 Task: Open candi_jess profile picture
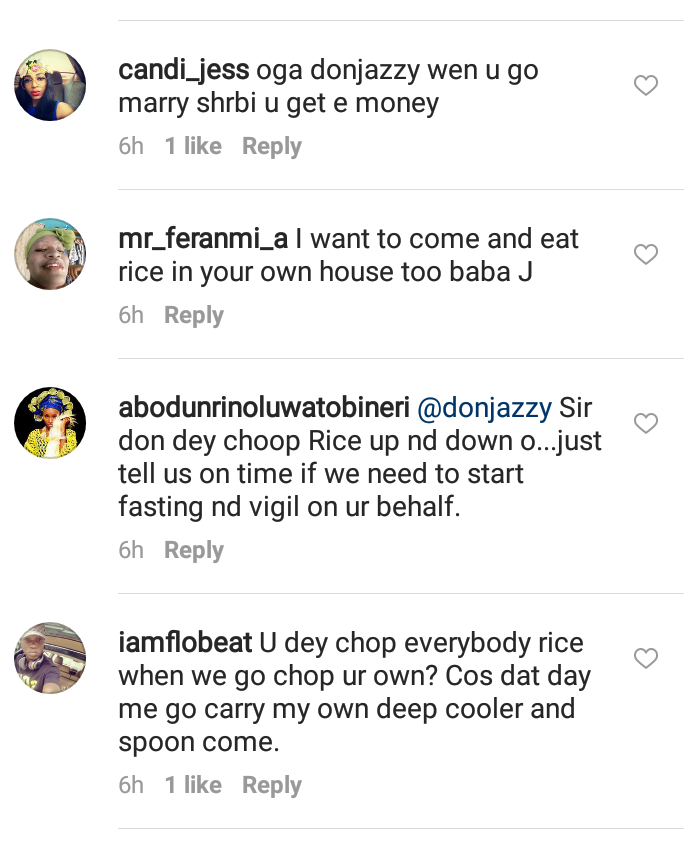pos(49,85)
